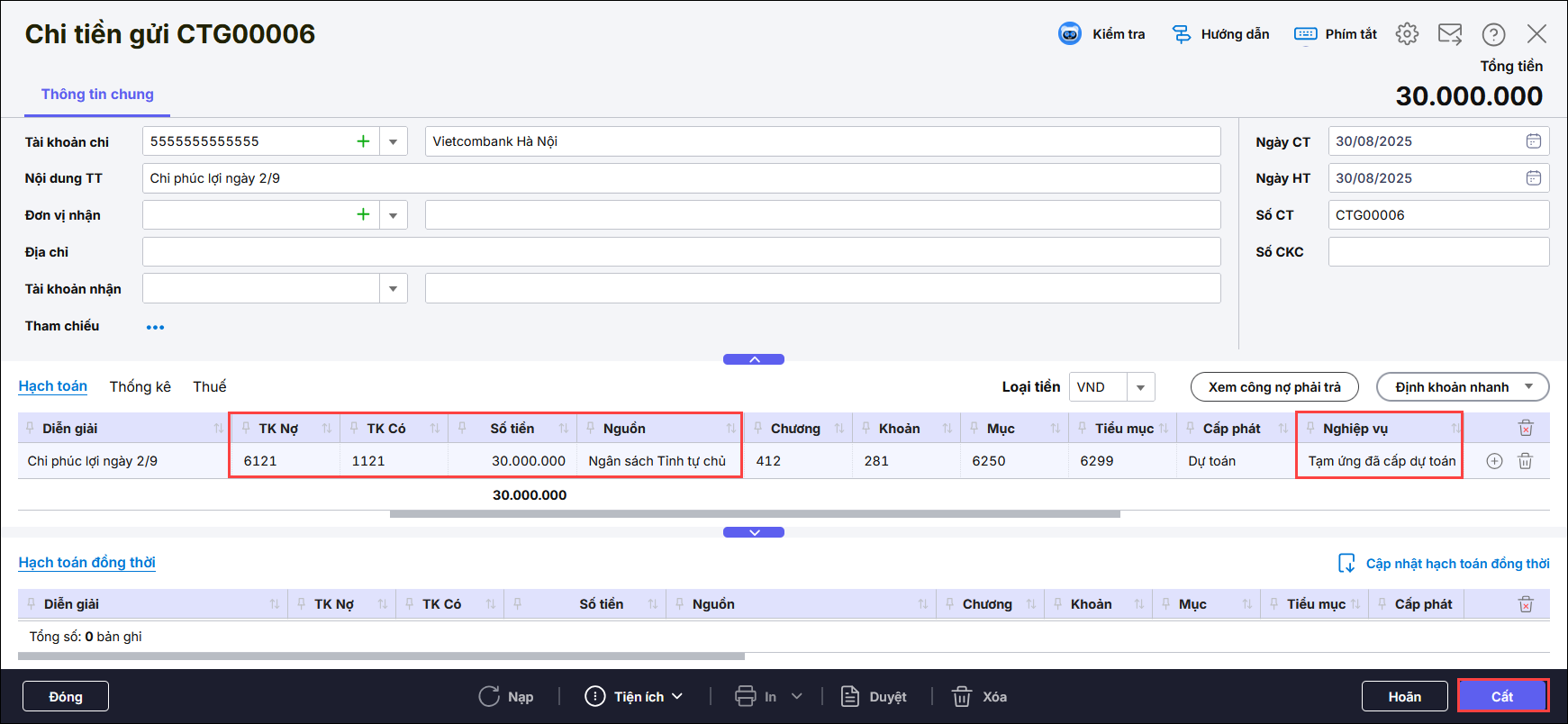Switch to the Thống kê tab
1568x724 pixels.
pyautogui.click(x=140, y=386)
